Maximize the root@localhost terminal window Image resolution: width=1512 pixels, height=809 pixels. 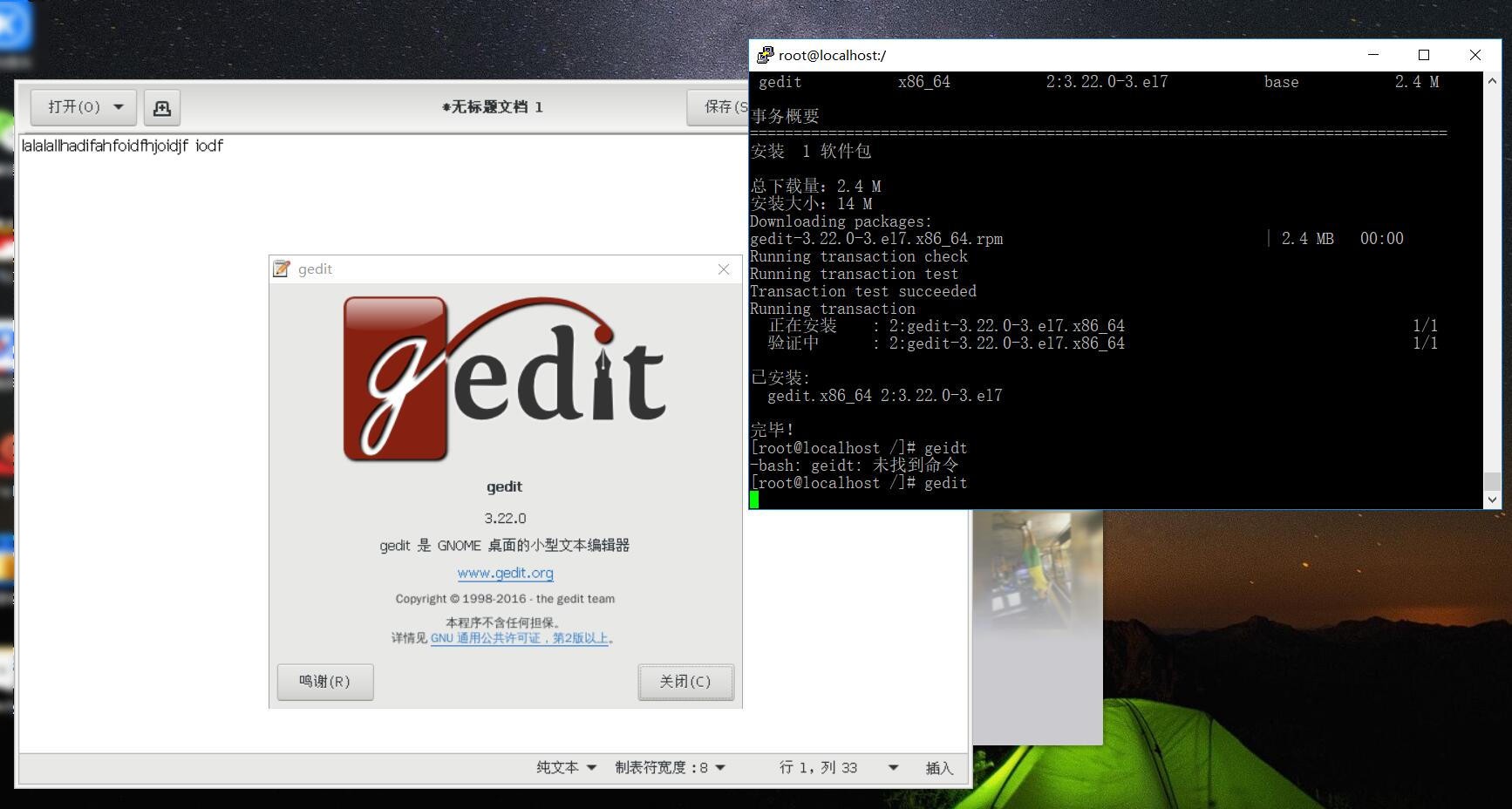tap(1424, 55)
